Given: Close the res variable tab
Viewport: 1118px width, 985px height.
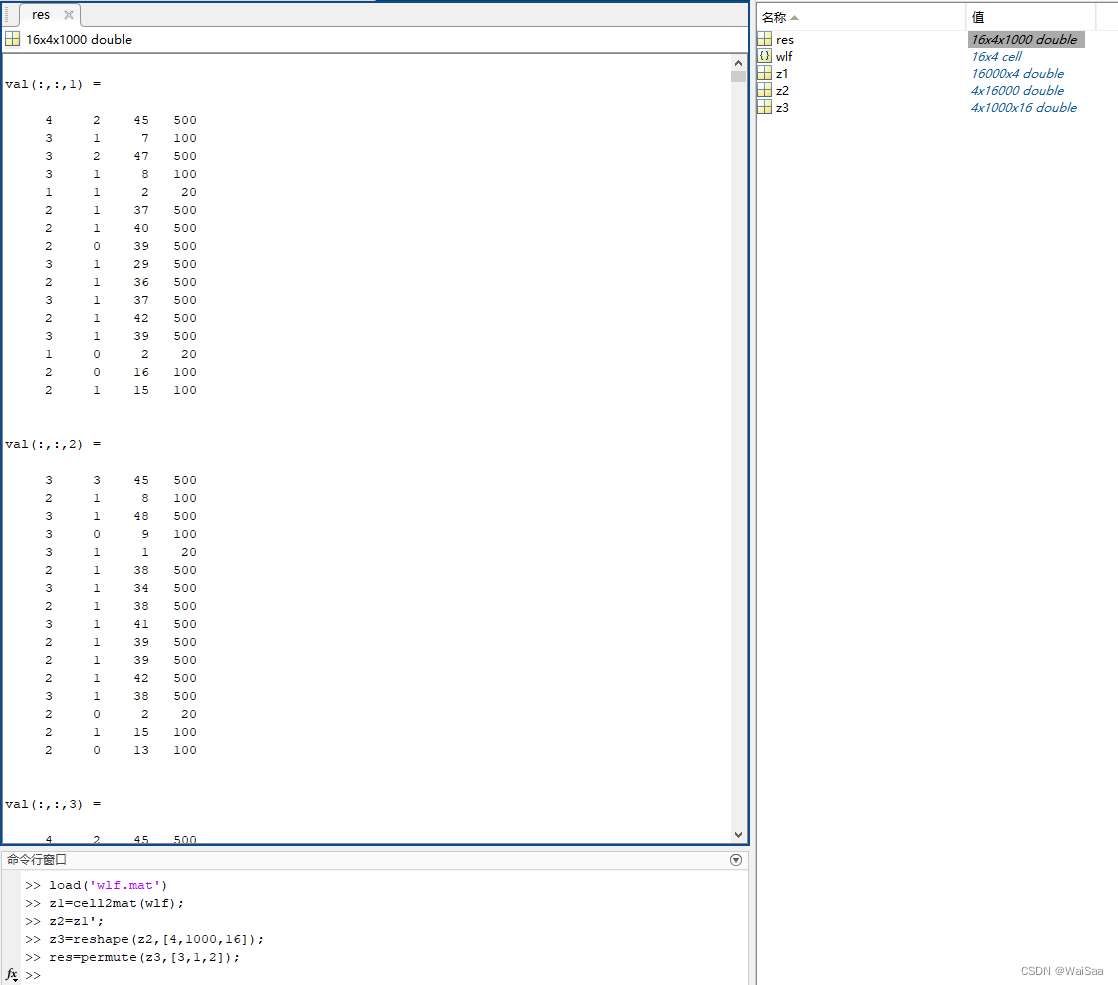Looking at the screenshot, I should coord(67,14).
